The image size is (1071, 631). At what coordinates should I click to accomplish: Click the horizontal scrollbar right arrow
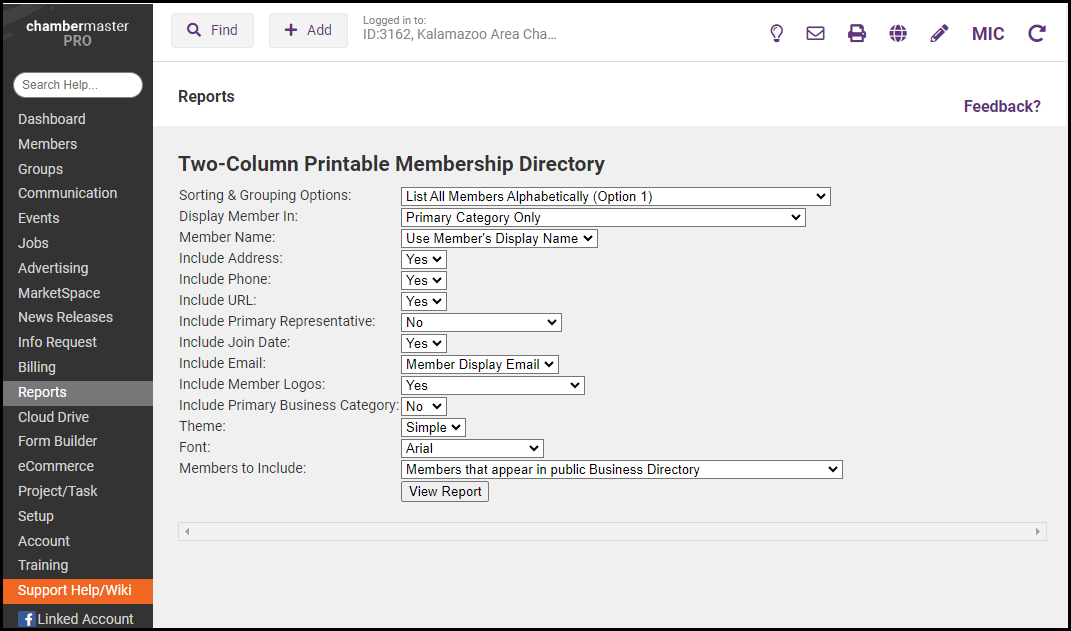point(1038,532)
